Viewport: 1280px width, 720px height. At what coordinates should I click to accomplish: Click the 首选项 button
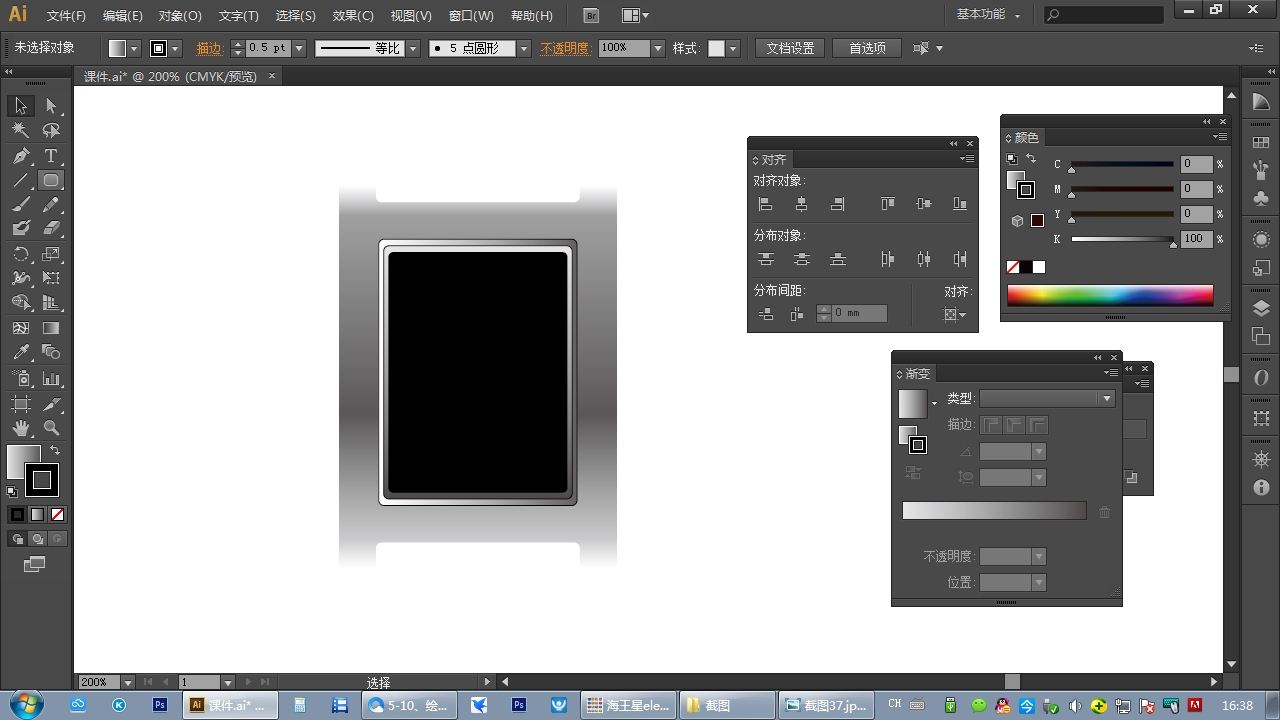[867, 48]
